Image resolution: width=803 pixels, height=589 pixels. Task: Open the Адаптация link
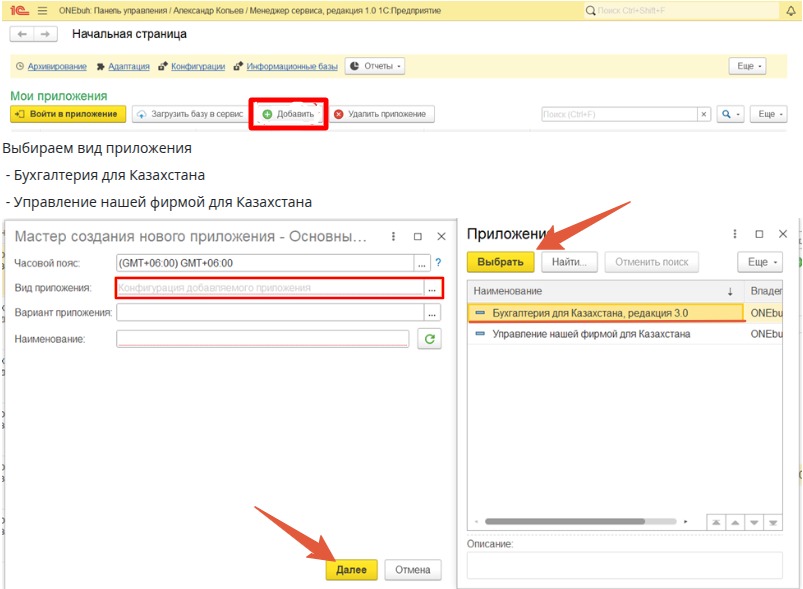point(129,66)
